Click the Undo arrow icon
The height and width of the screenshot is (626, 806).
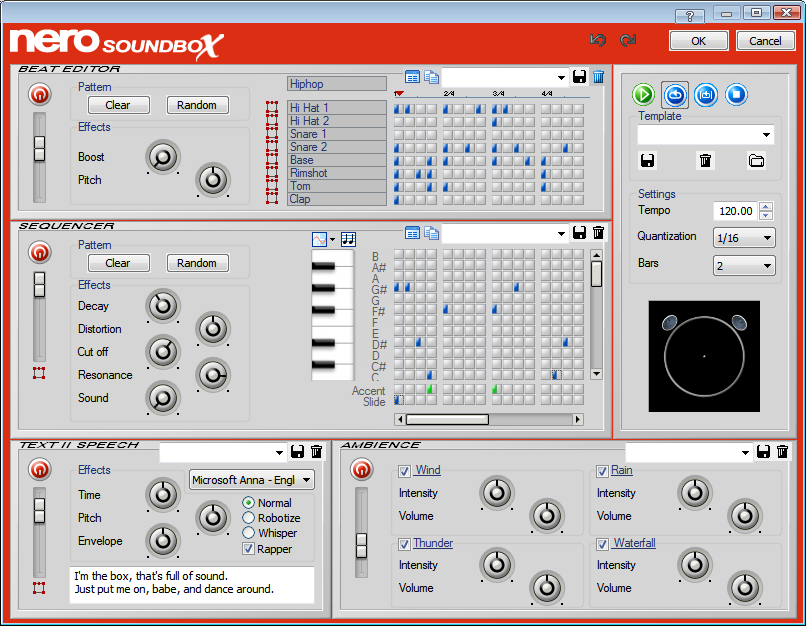[x=598, y=40]
